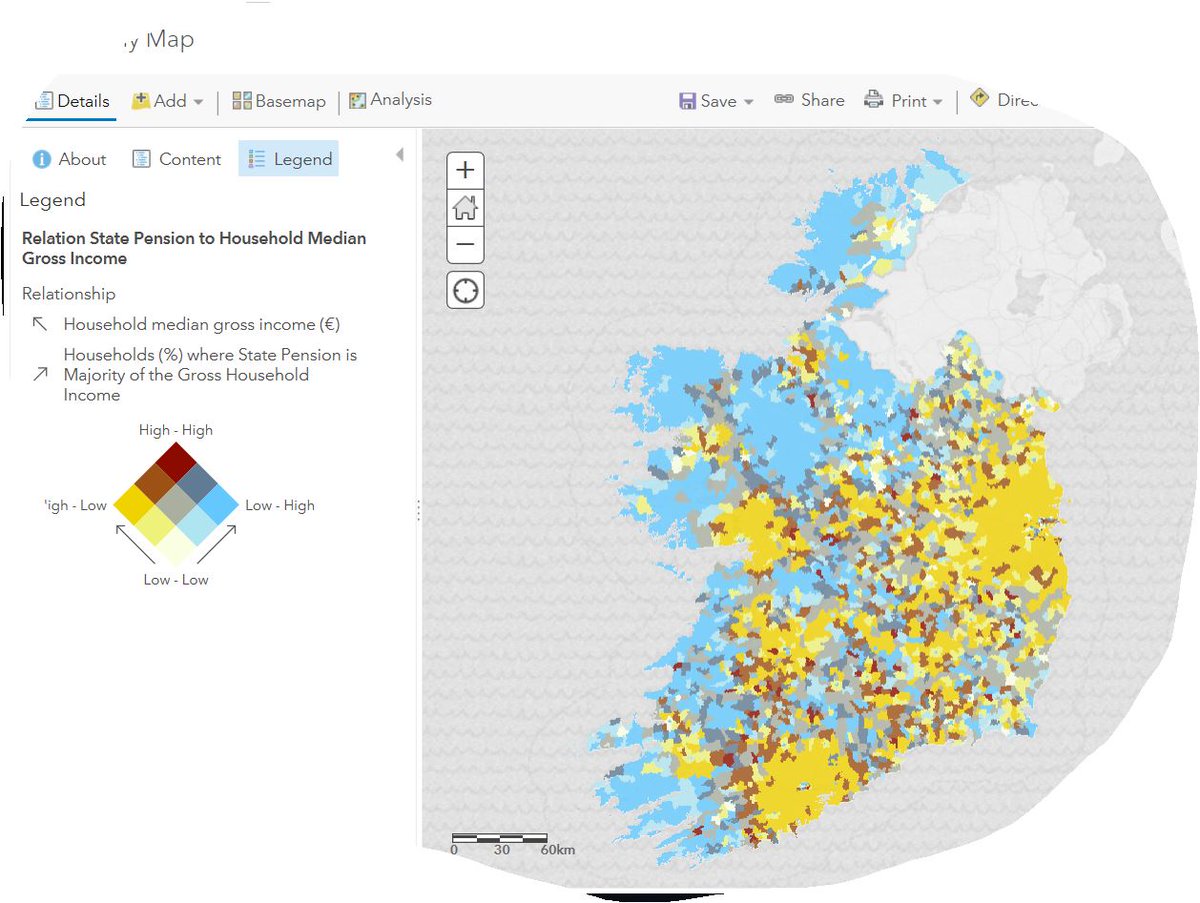Expand the Save dropdown menu
Screen dimensions: 1200x903
[748, 100]
